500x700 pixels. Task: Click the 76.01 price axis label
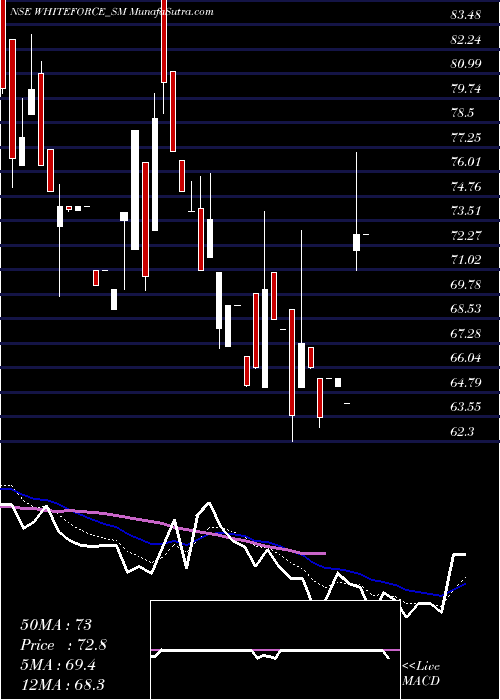click(x=466, y=162)
